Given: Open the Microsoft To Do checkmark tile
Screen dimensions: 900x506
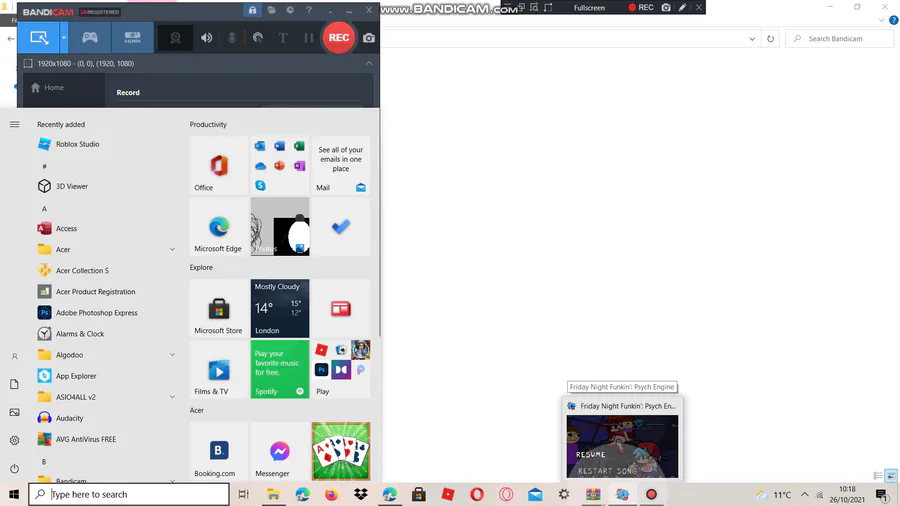Looking at the screenshot, I should pos(340,227).
